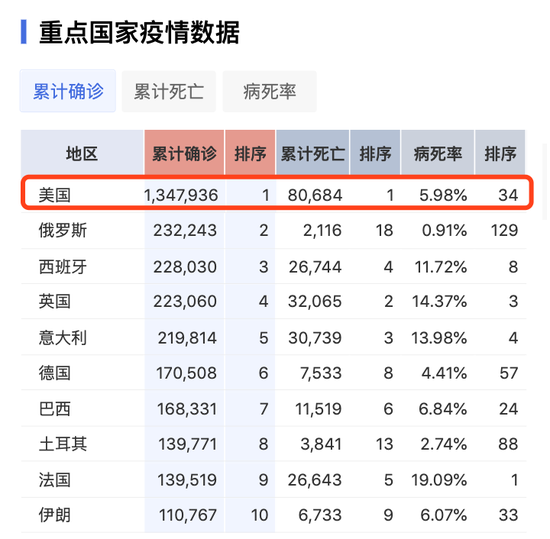The height and width of the screenshot is (539, 550).
Task: Click the value 110,767
Action: 188,515
